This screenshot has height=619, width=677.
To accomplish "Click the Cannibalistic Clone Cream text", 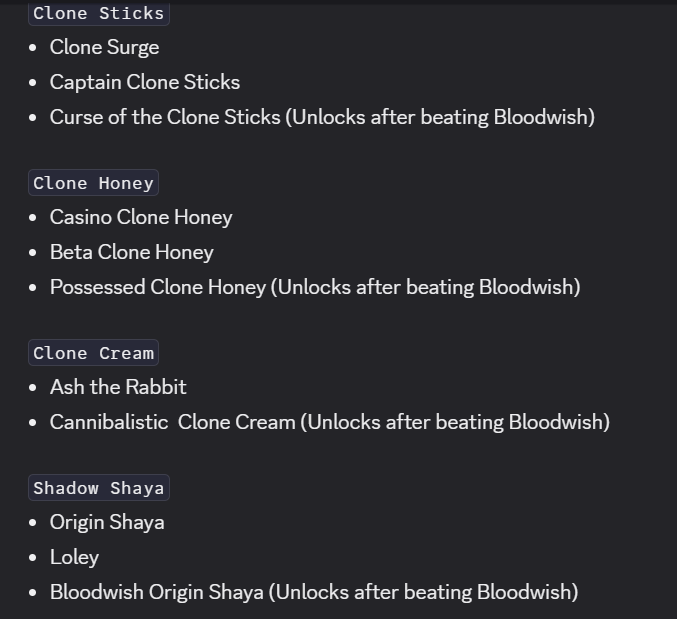I will point(172,422).
